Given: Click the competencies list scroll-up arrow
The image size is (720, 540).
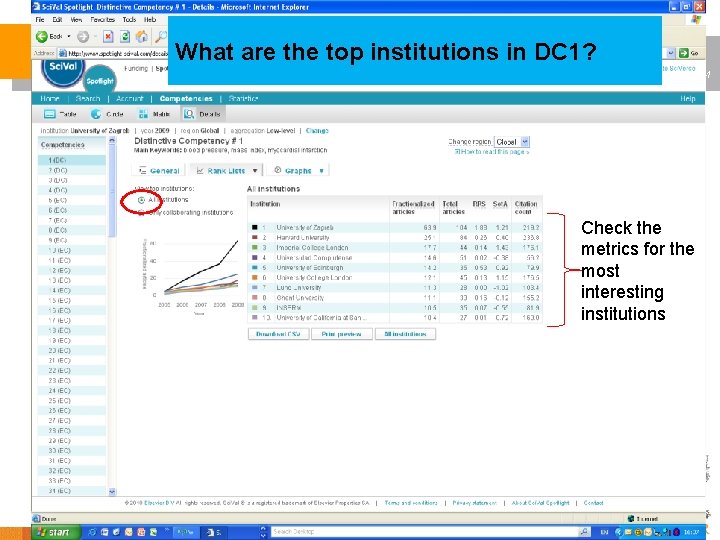Looking at the screenshot, I should pos(112,141).
